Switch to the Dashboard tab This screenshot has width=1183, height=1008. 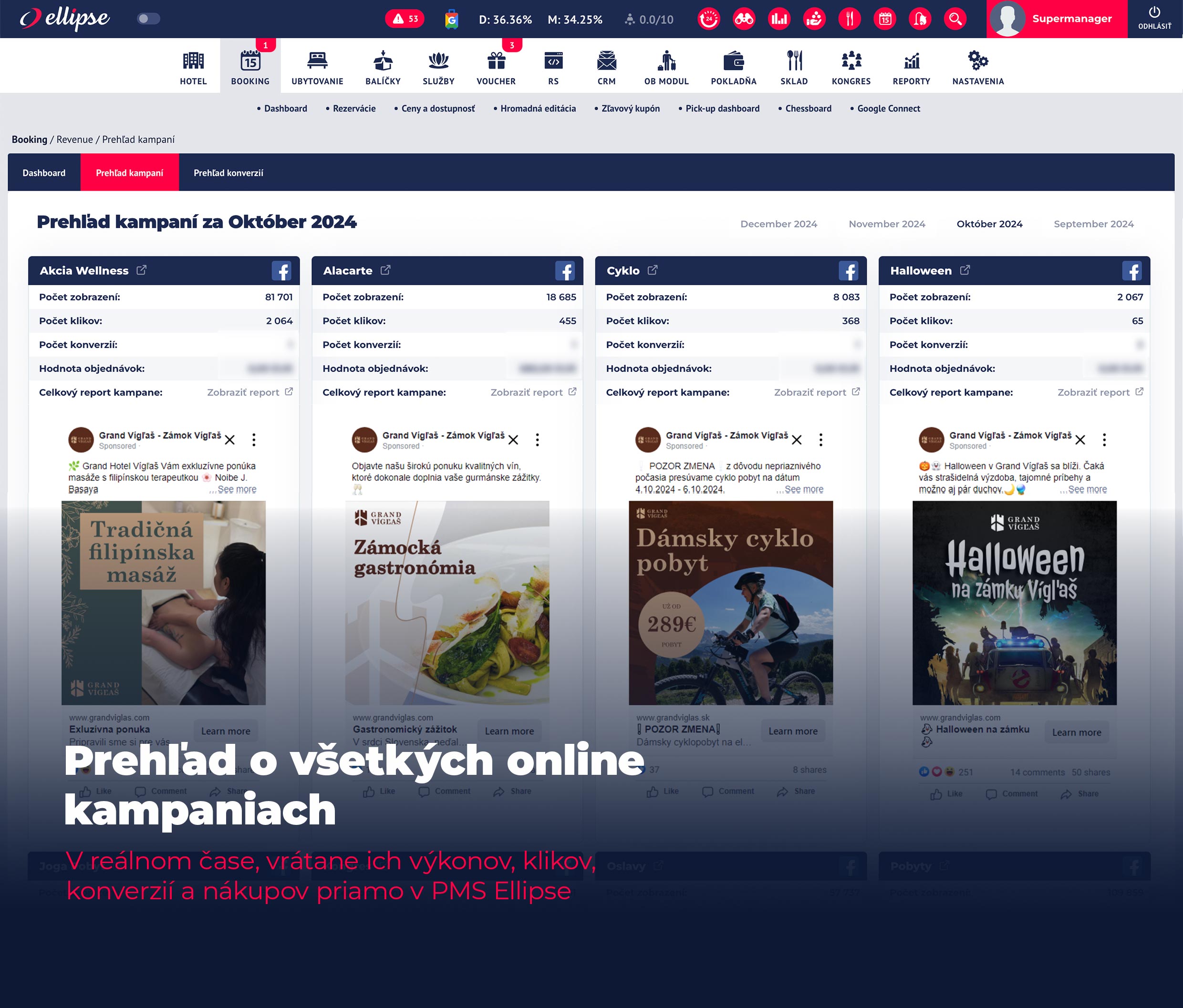44,173
